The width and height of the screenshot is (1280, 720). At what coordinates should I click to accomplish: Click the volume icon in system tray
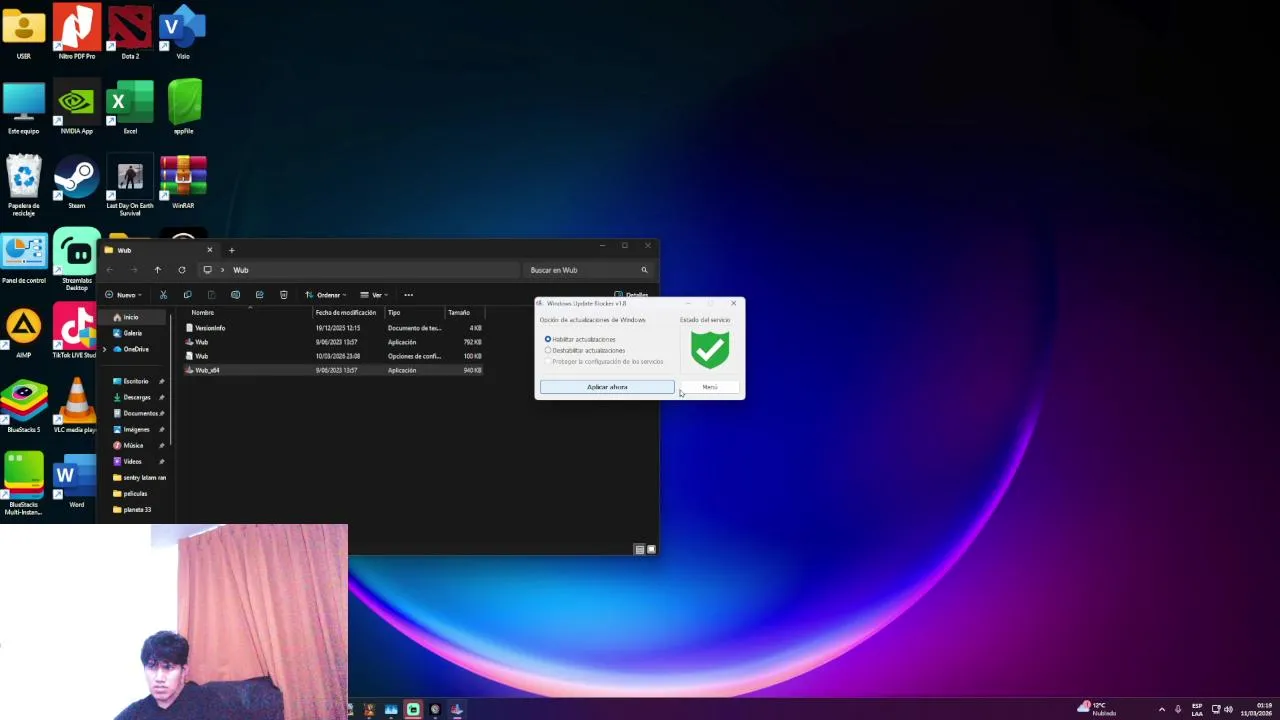coord(1228,709)
